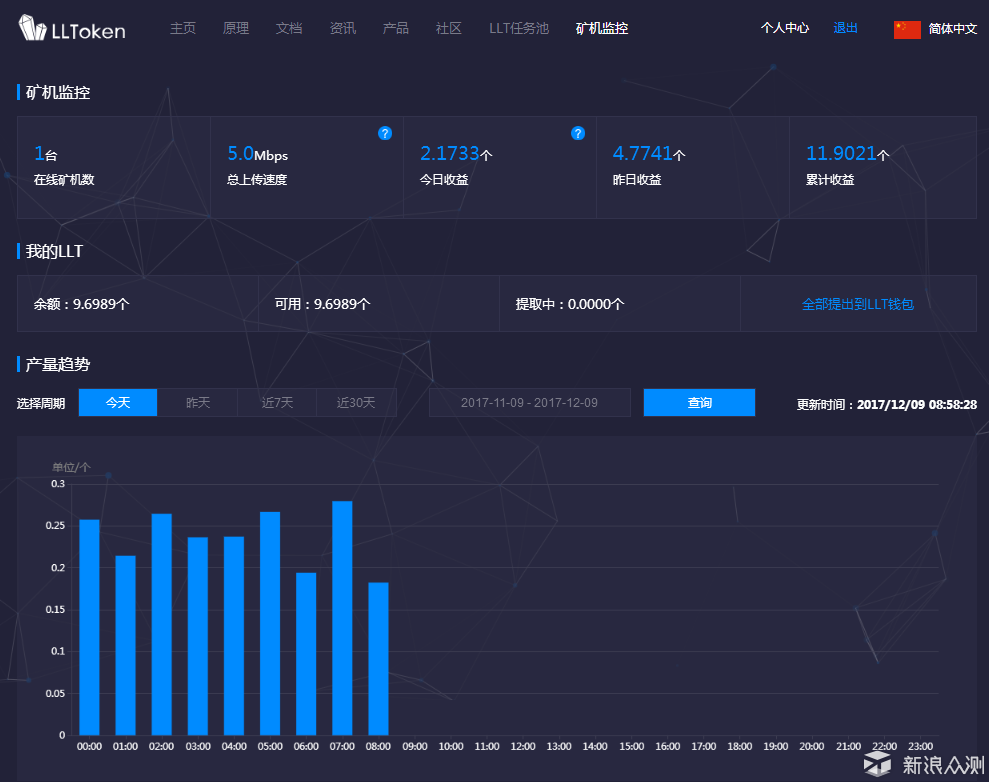
Task: Open 文档 documentation page
Action: click(x=289, y=28)
